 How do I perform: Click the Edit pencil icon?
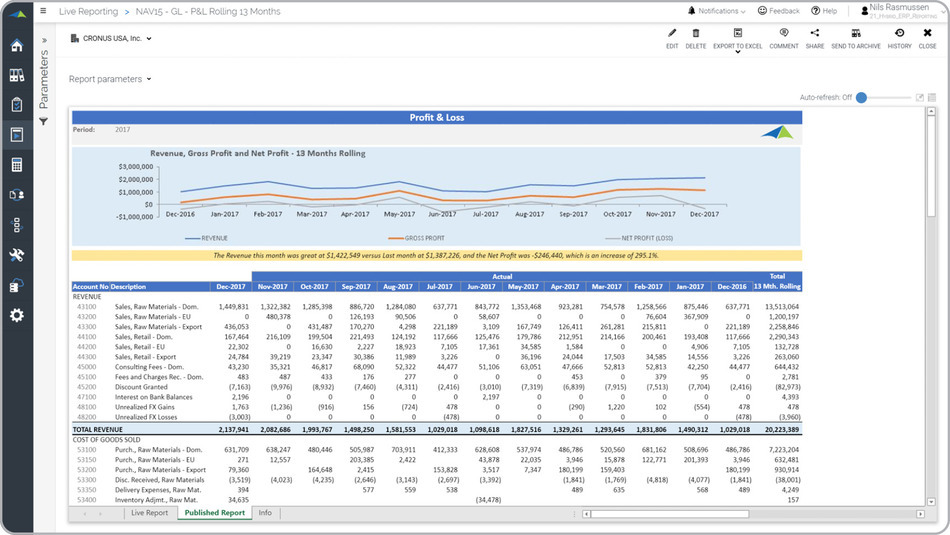click(x=671, y=37)
